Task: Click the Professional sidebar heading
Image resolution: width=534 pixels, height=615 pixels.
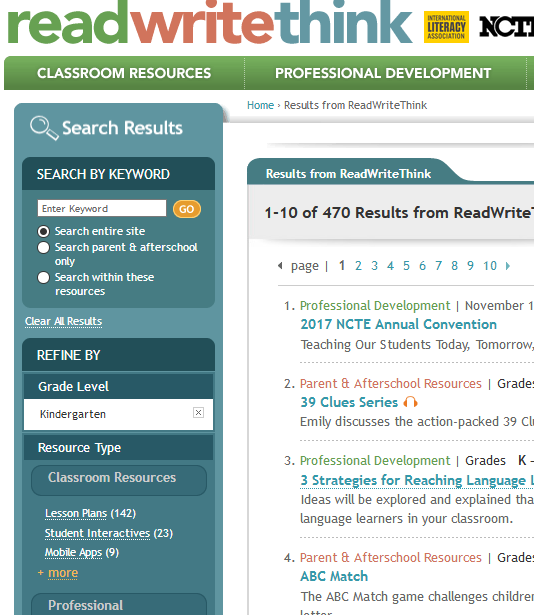Action: click(x=119, y=604)
